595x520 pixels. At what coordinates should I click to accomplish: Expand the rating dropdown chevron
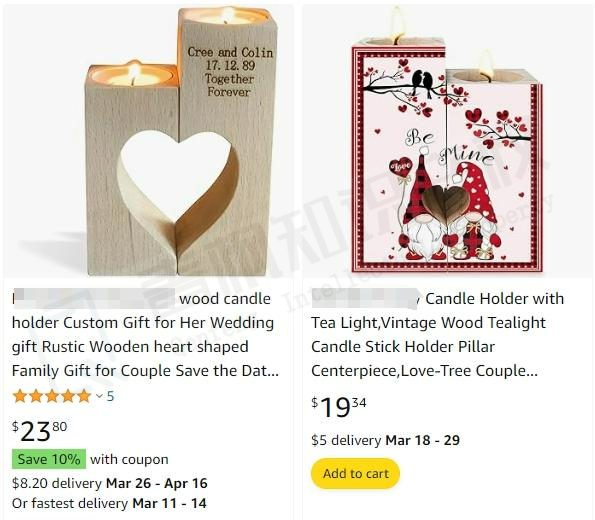point(99,396)
